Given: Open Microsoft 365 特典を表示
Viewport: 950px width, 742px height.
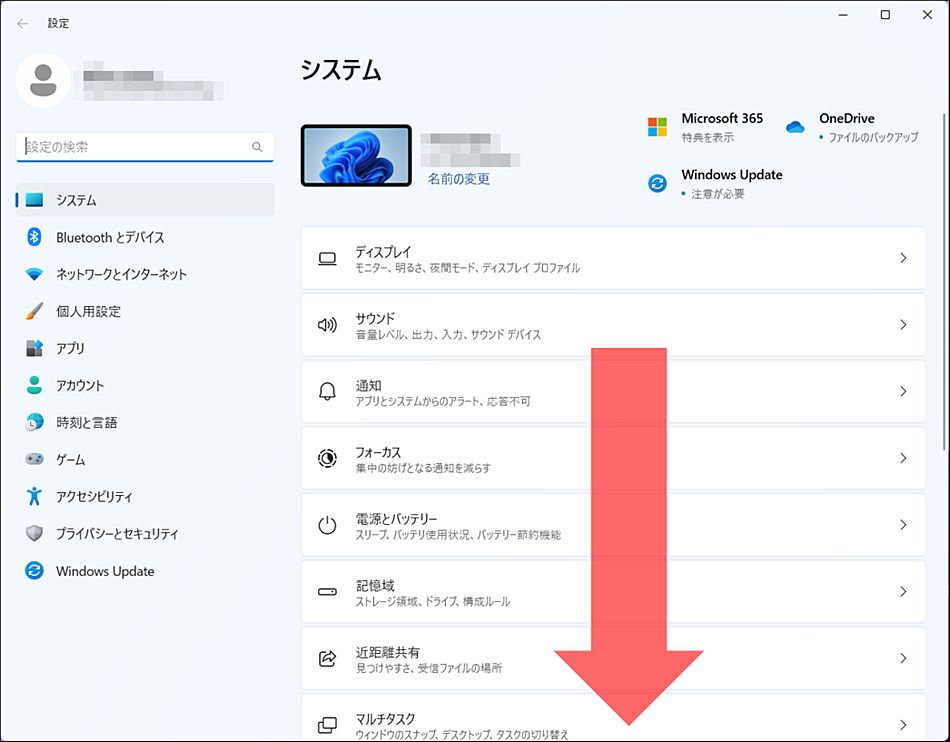Looking at the screenshot, I should click(658, 126).
